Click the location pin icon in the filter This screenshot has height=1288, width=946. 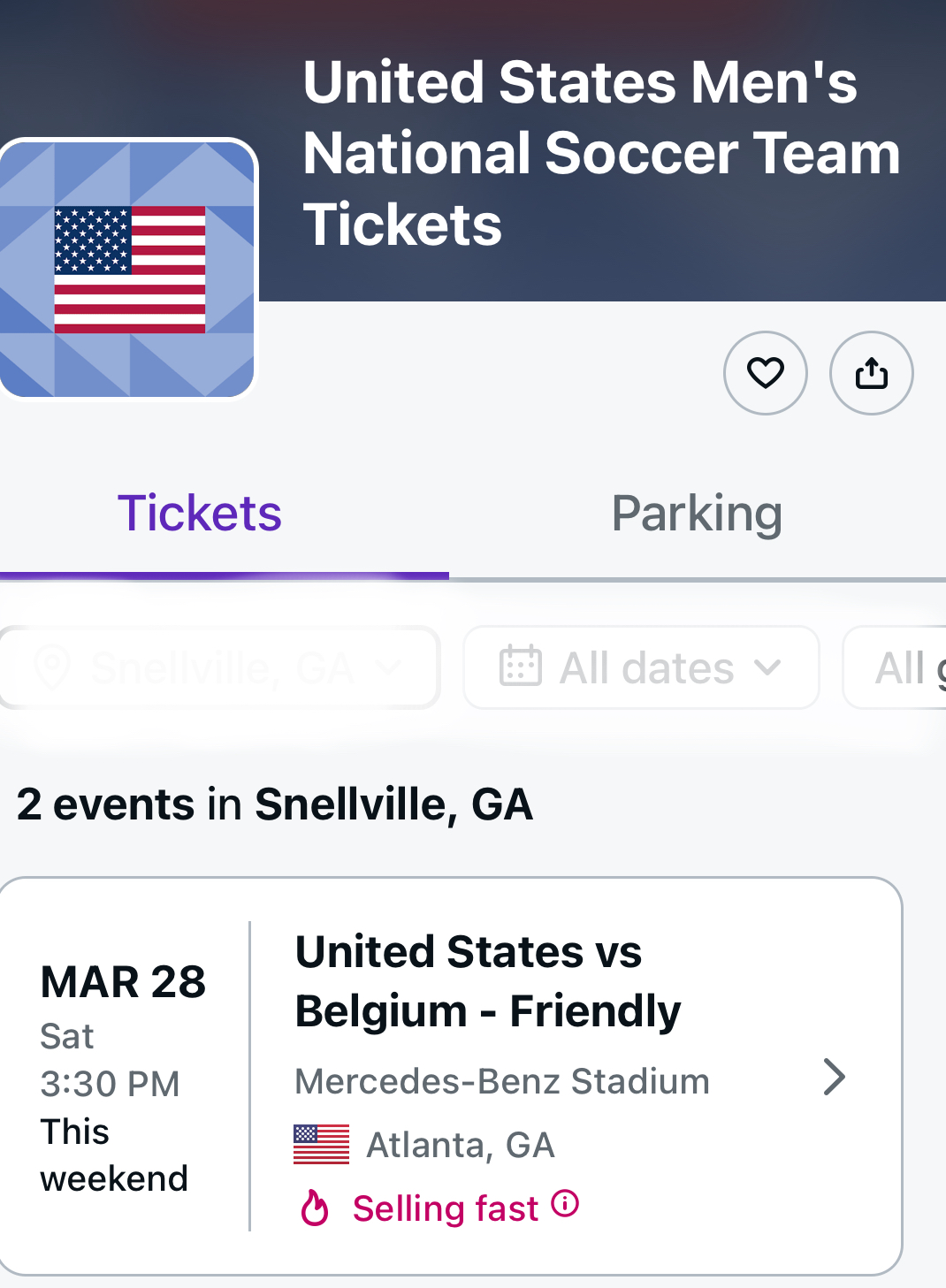pyautogui.click(x=52, y=667)
